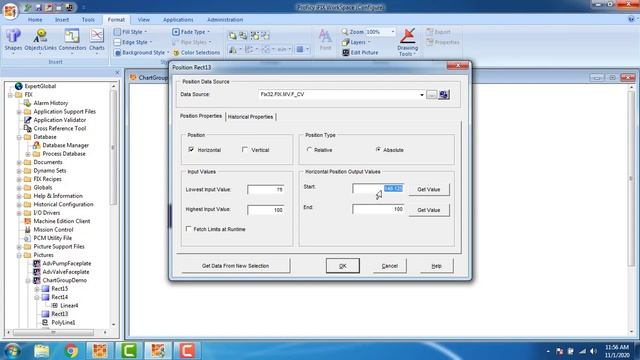Click the application orb button
This screenshot has width=640, height=360.
point(10,10)
